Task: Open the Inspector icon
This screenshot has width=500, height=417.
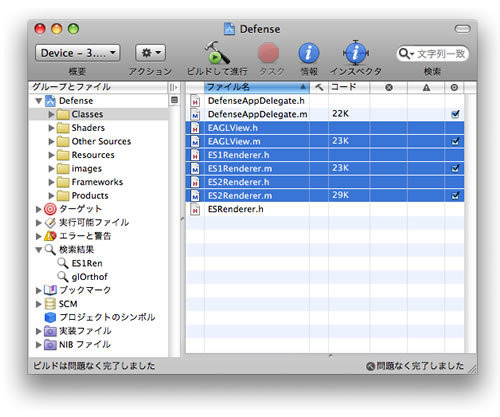Action: (356, 53)
